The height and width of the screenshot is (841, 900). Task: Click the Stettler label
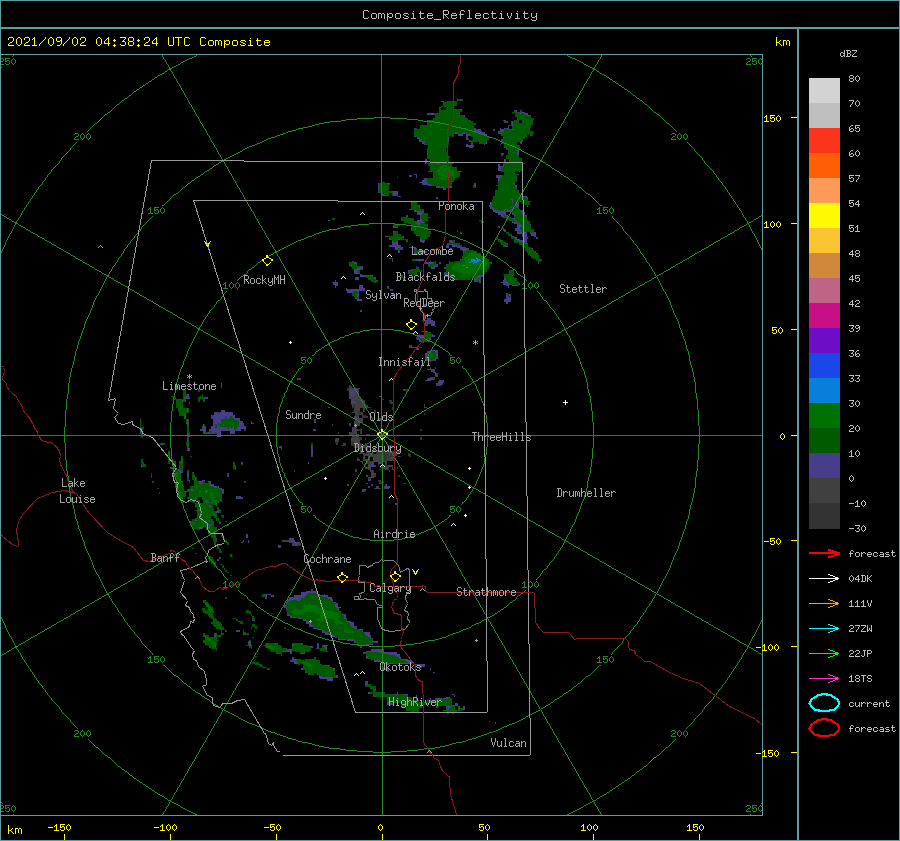coord(583,289)
